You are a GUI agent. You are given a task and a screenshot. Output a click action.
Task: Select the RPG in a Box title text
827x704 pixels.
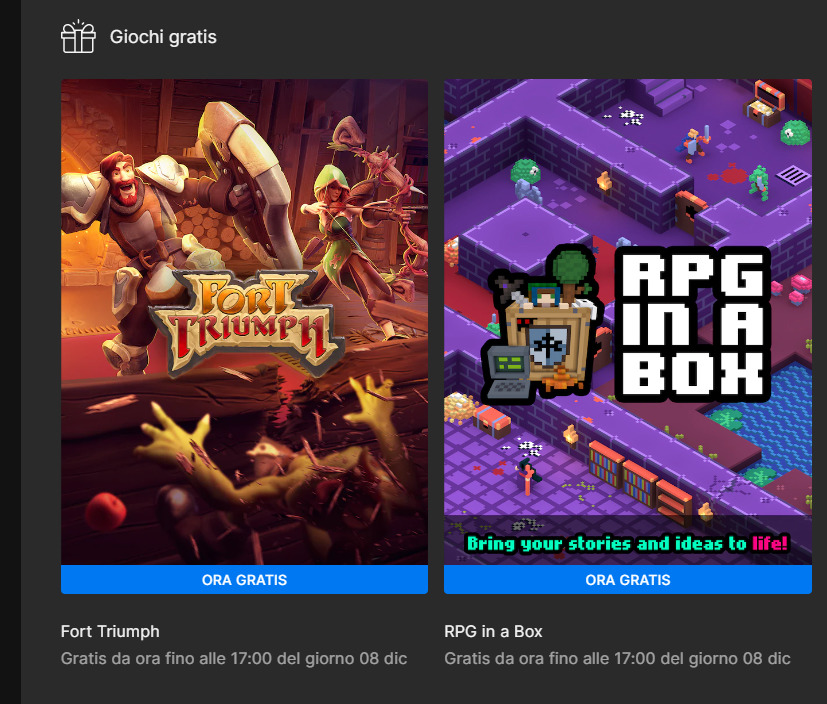(x=493, y=631)
